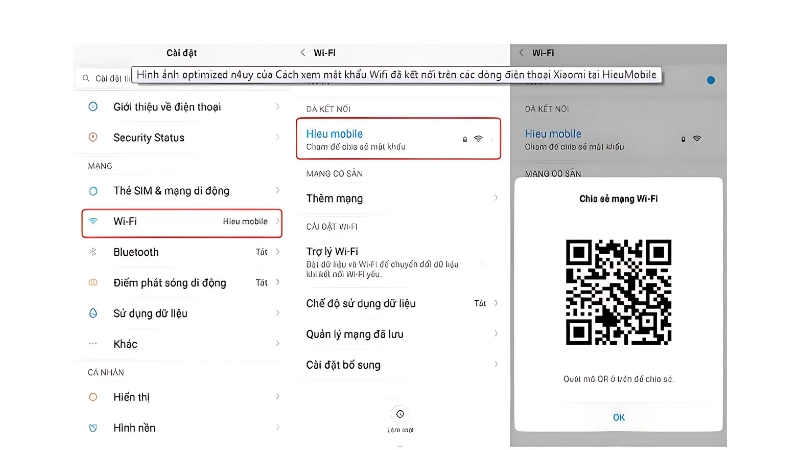This screenshot has width=800, height=450.
Task: Open Hình nền settings entry
Action: 182,428
